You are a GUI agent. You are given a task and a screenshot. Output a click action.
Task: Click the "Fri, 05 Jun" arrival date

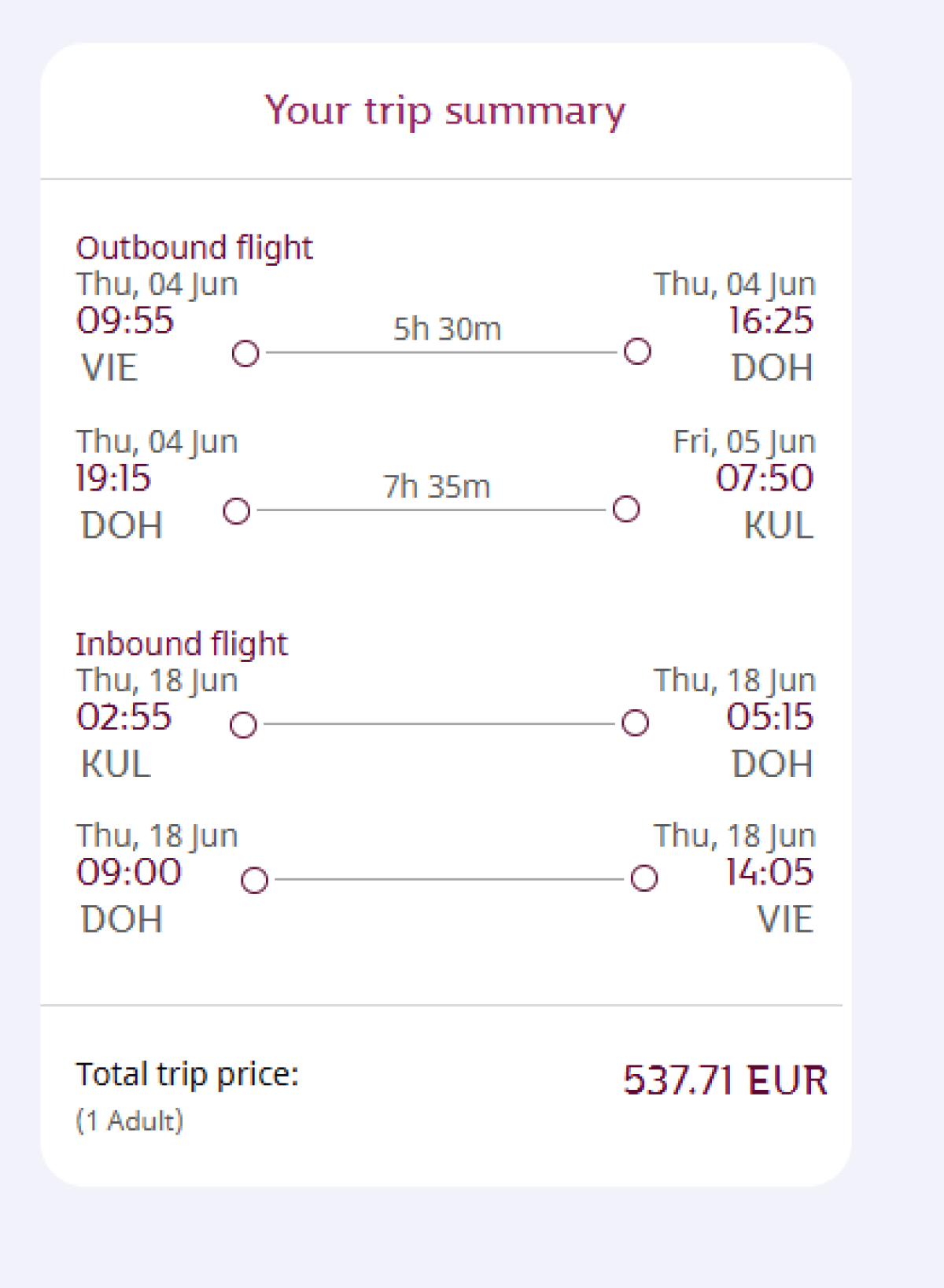[743, 442]
